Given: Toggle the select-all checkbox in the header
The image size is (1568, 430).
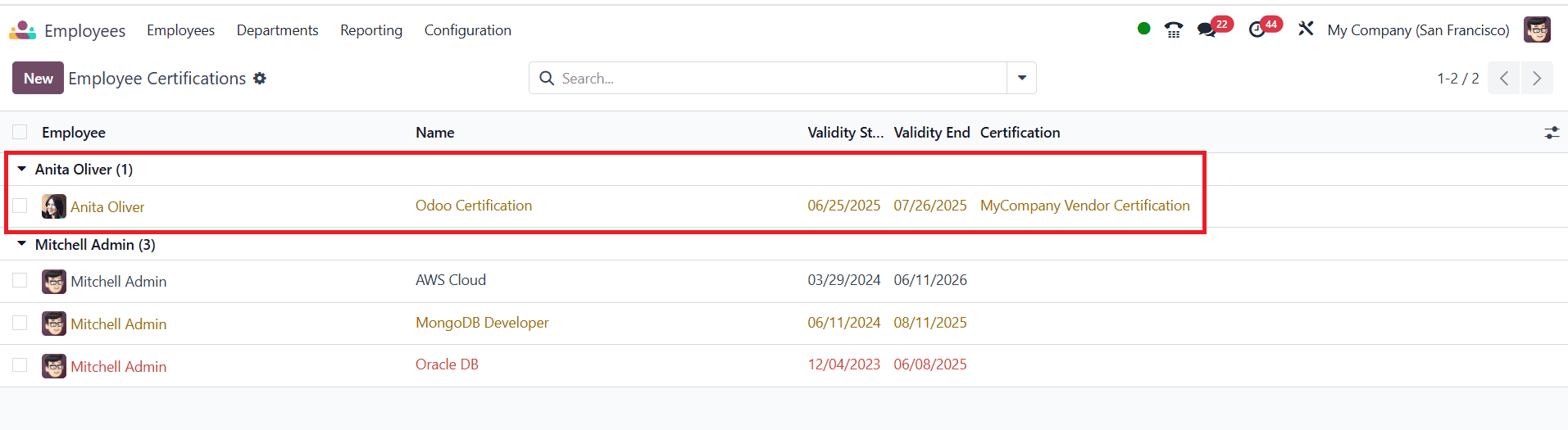Looking at the screenshot, I should (x=20, y=132).
